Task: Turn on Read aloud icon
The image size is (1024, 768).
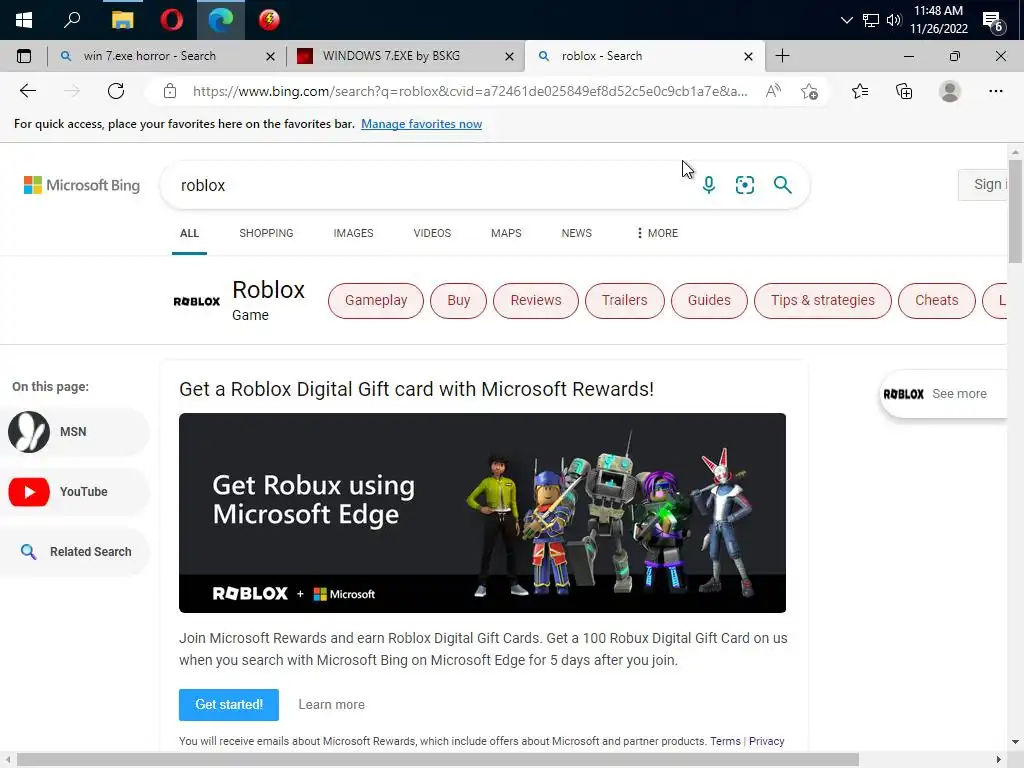Action: (x=773, y=91)
